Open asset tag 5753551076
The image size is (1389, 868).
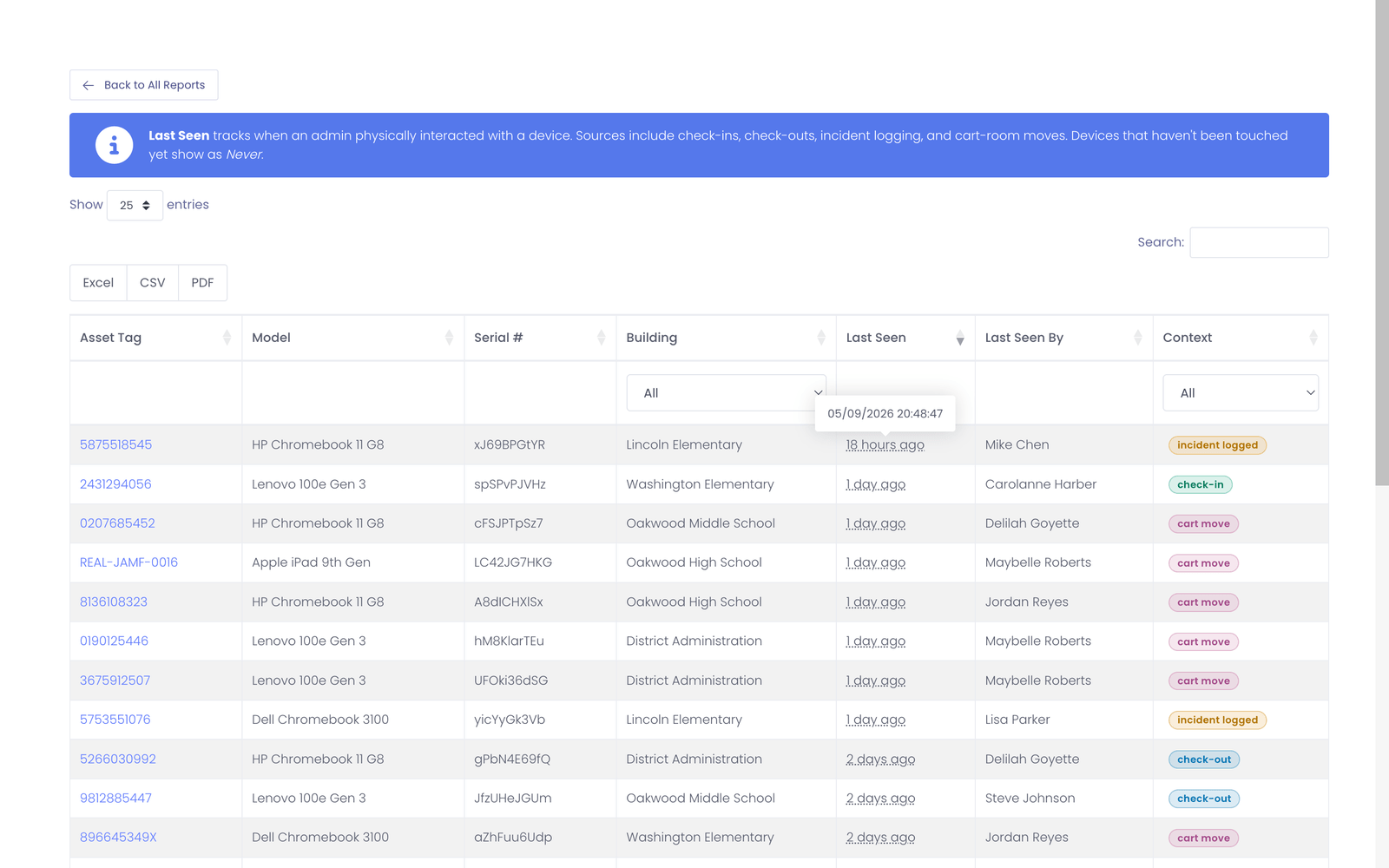pyautogui.click(x=115, y=720)
